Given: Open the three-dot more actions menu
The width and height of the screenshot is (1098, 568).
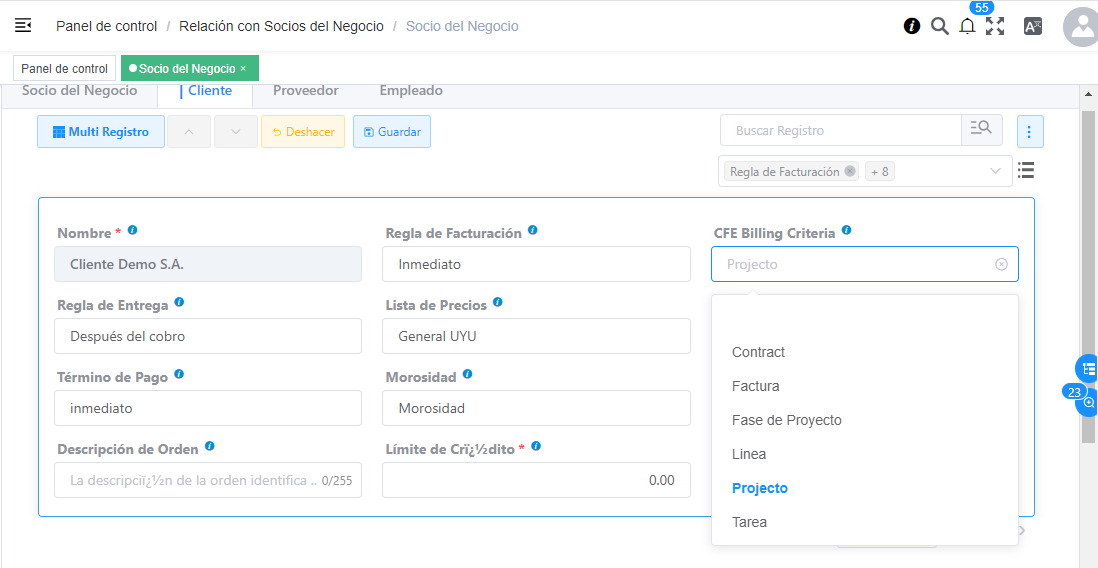Looking at the screenshot, I should (x=1030, y=132).
